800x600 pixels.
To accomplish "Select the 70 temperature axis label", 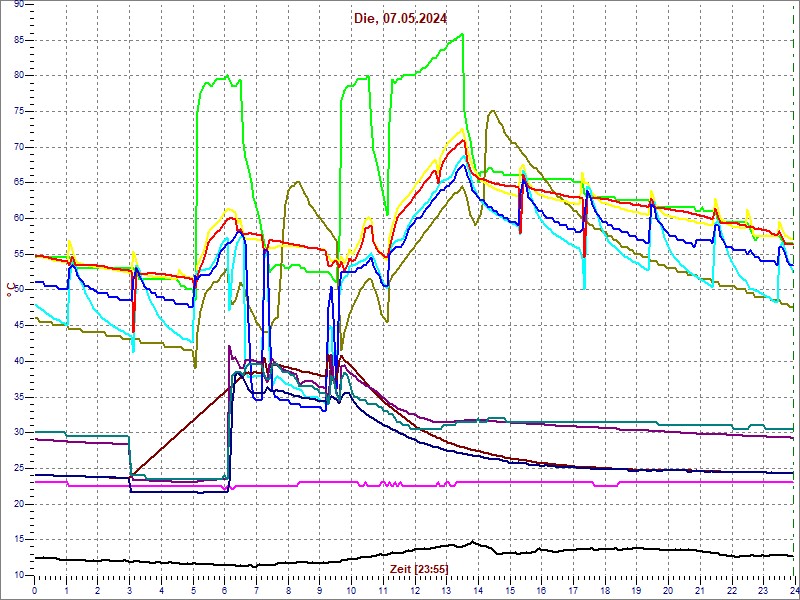I will click(x=18, y=147).
